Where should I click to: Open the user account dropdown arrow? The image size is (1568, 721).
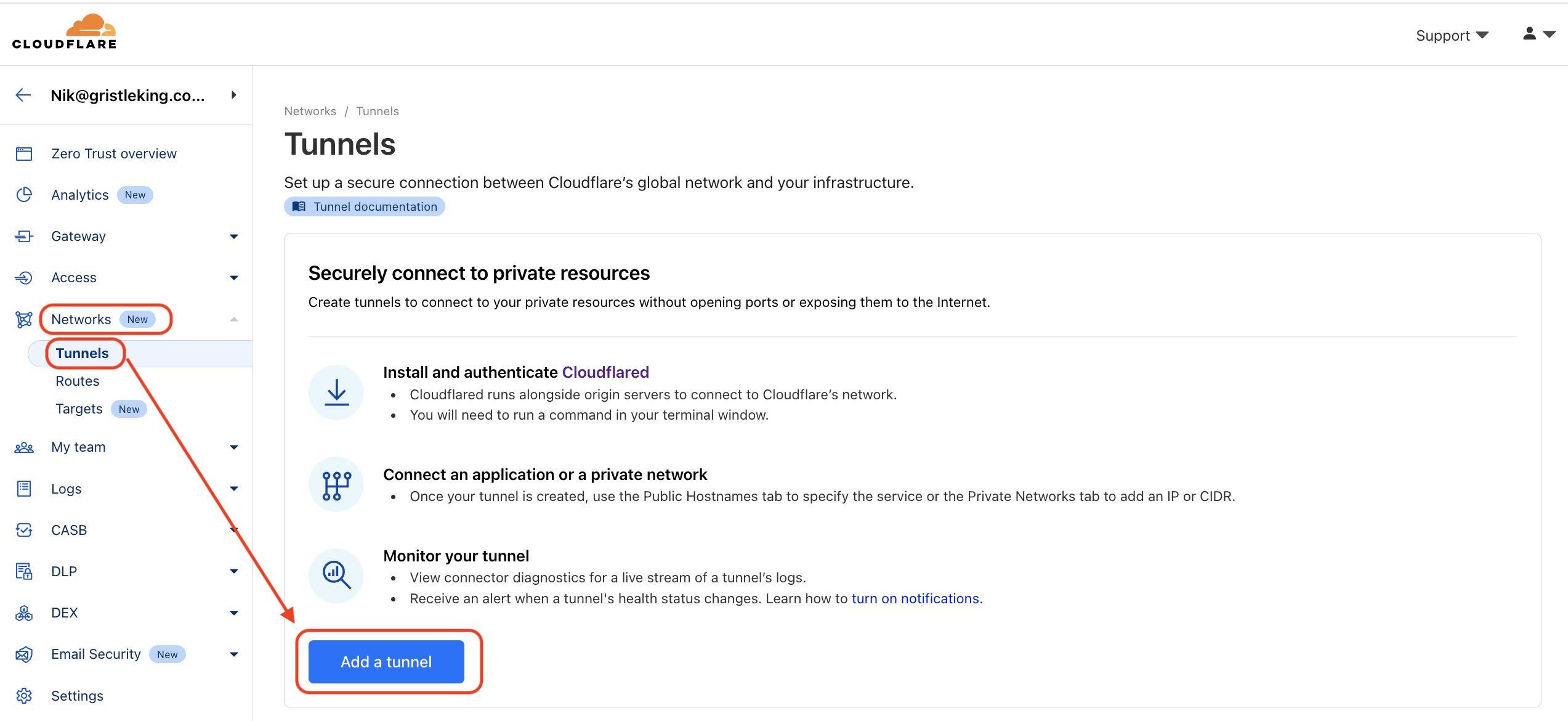[x=1550, y=35]
